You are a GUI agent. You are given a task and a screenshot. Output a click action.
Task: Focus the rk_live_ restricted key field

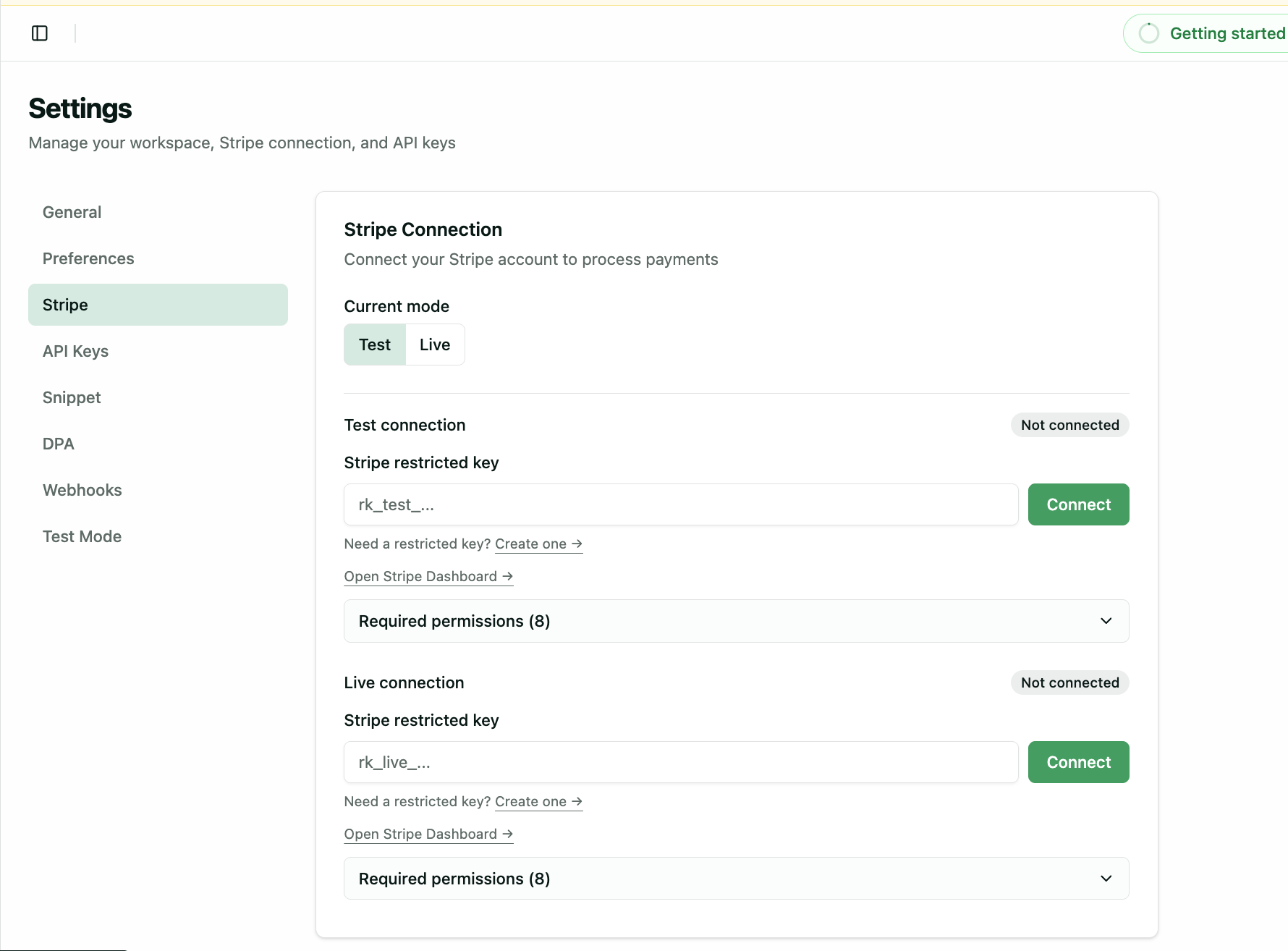click(x=681, y=762)
